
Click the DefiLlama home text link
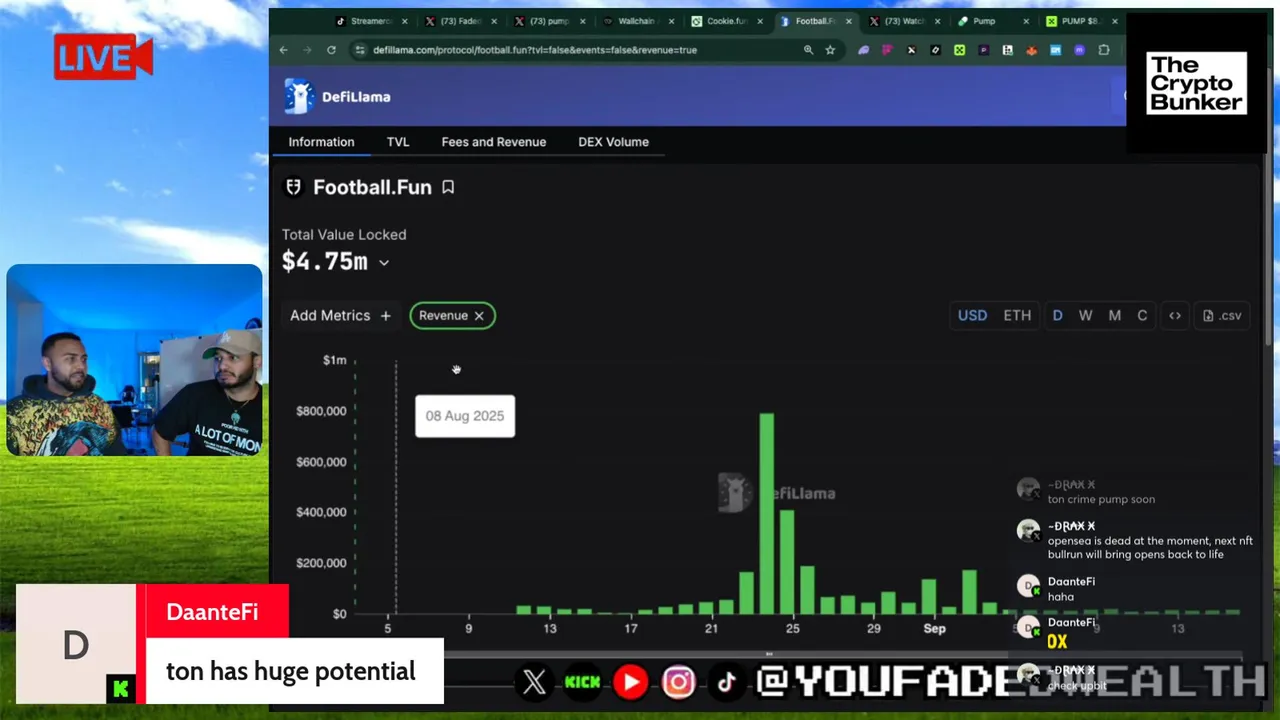356,97
